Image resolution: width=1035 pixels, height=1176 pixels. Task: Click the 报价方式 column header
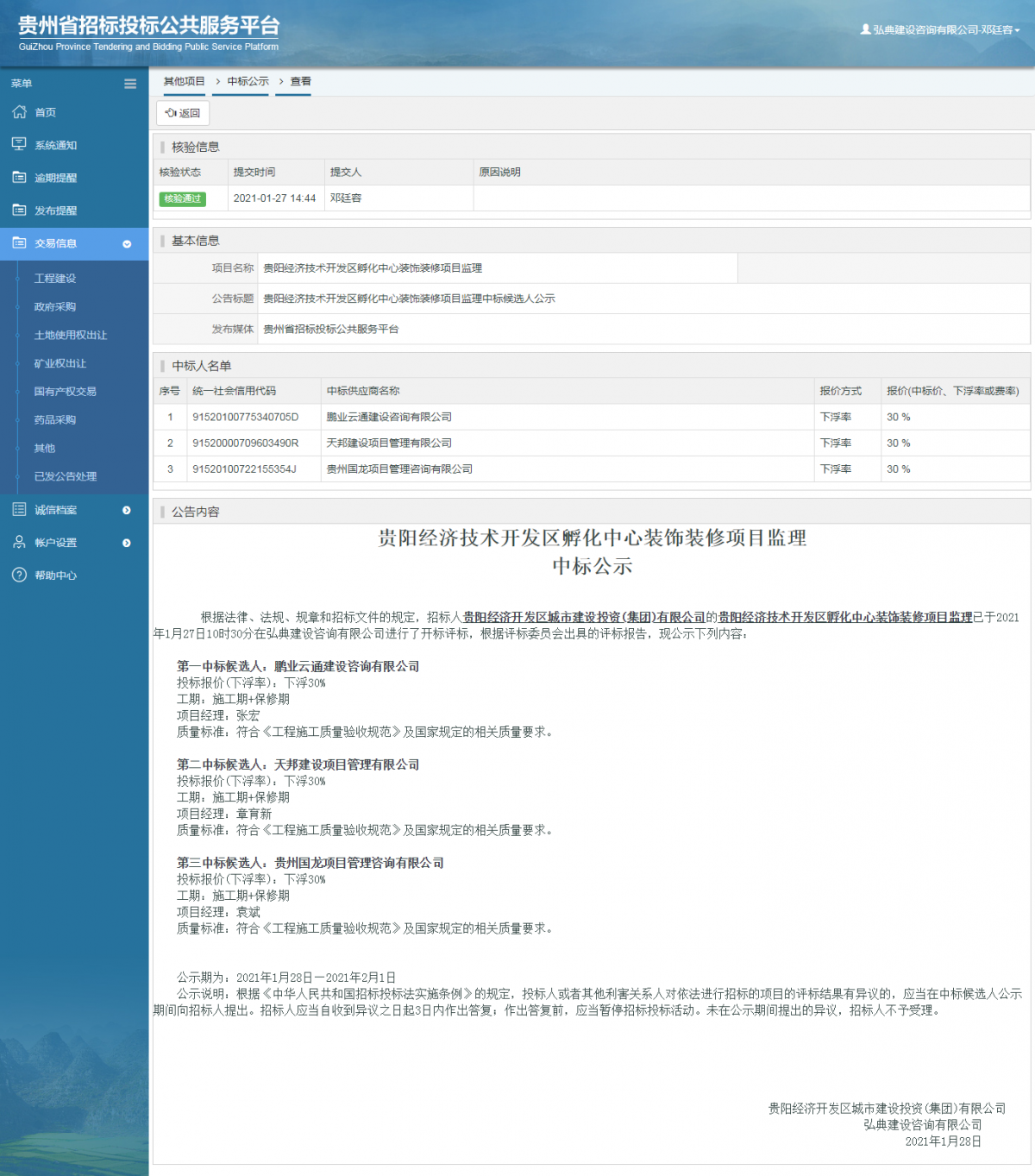pyautogui.click(x=841, y=391)
